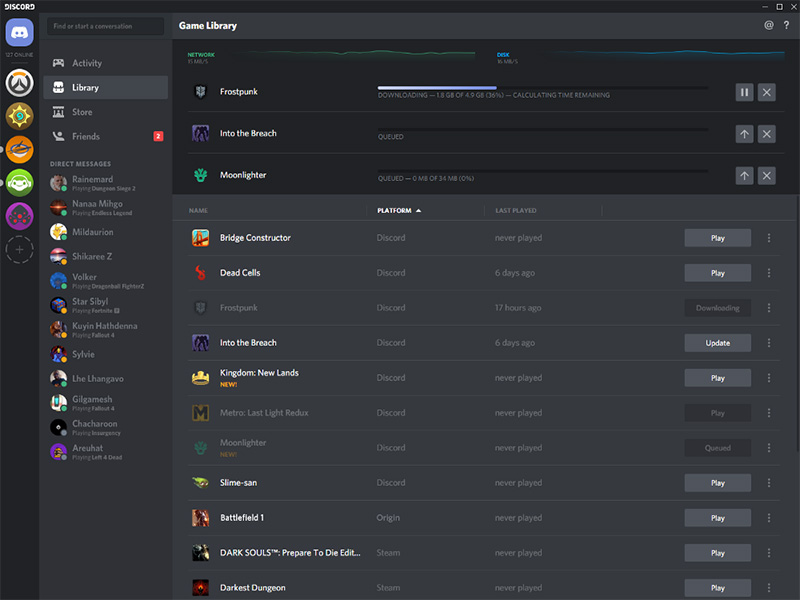Image resolution: width=800 pixels, height=600 pixels.
Task: Open direct message with Kuyin Hathdenna
Action: pyautogui.click(x=106, y=330)
